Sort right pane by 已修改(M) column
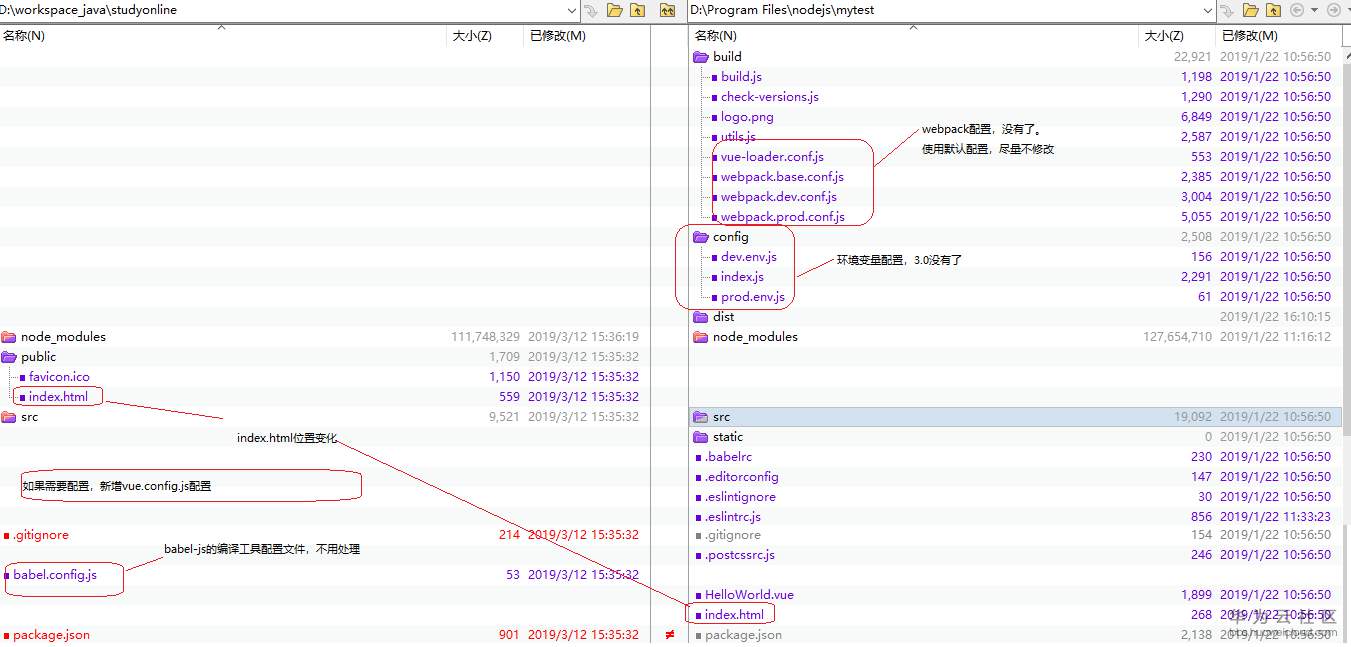The height and width of the screenshot is (647, 1351). (1249, 36)
